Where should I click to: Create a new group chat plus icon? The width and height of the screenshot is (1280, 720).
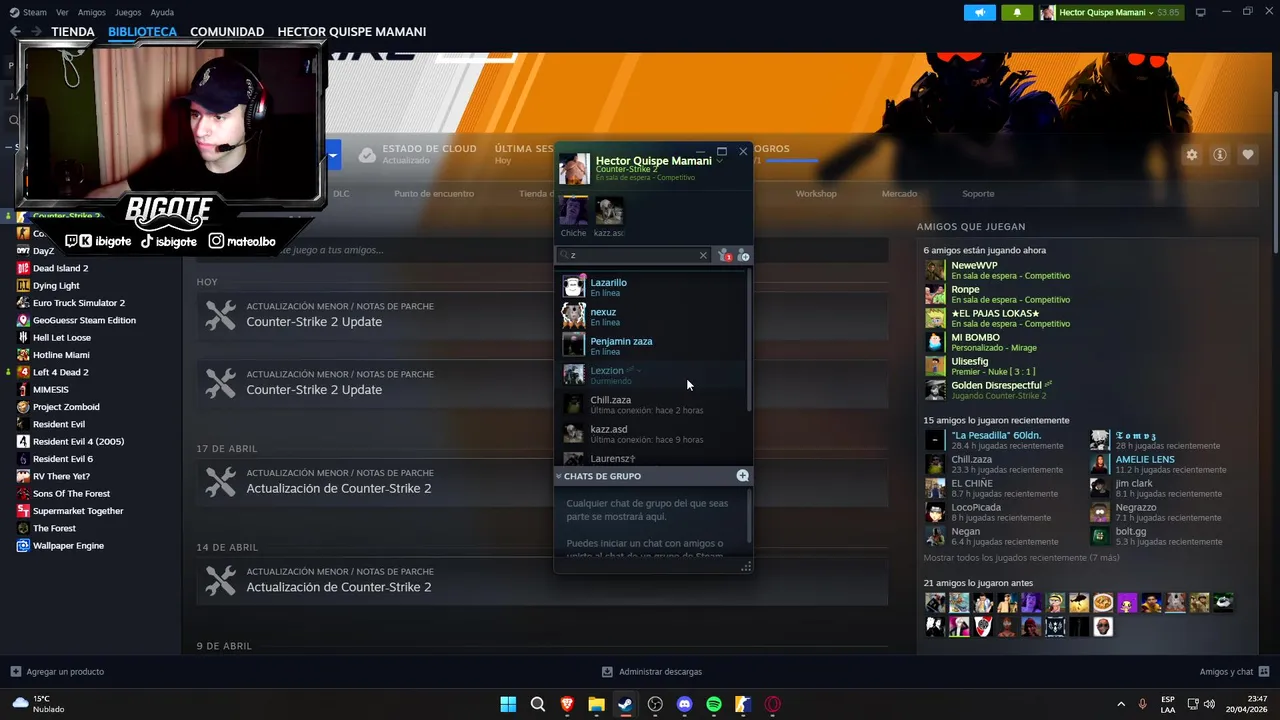[742, 476]
